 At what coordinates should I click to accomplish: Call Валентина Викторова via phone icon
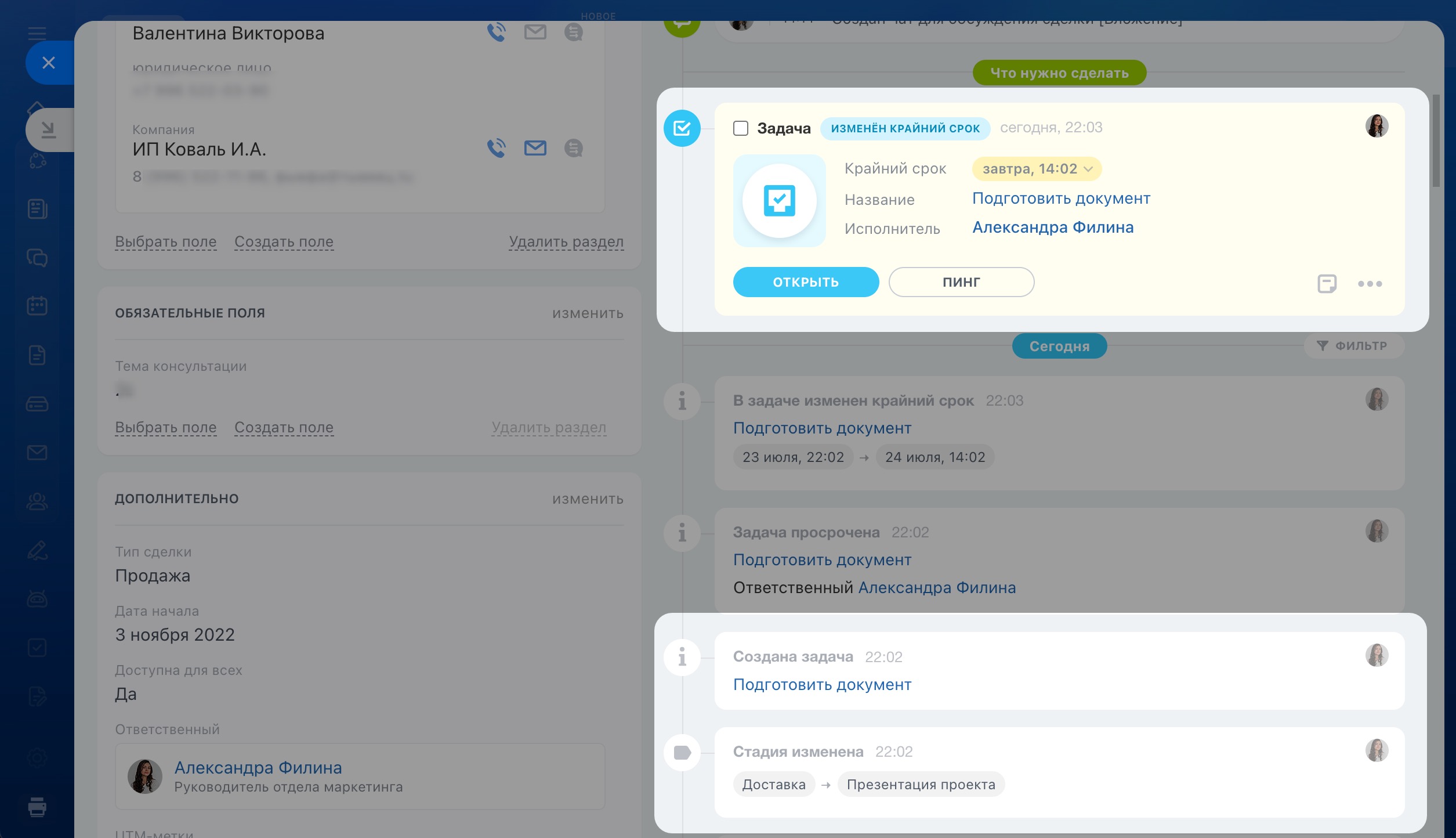click(497, 32)
